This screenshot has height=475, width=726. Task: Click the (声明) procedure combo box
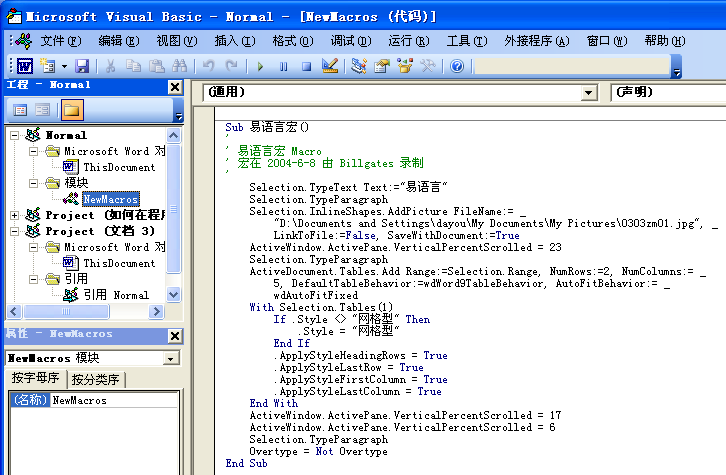pyautogui.click(x=669, y=92)
